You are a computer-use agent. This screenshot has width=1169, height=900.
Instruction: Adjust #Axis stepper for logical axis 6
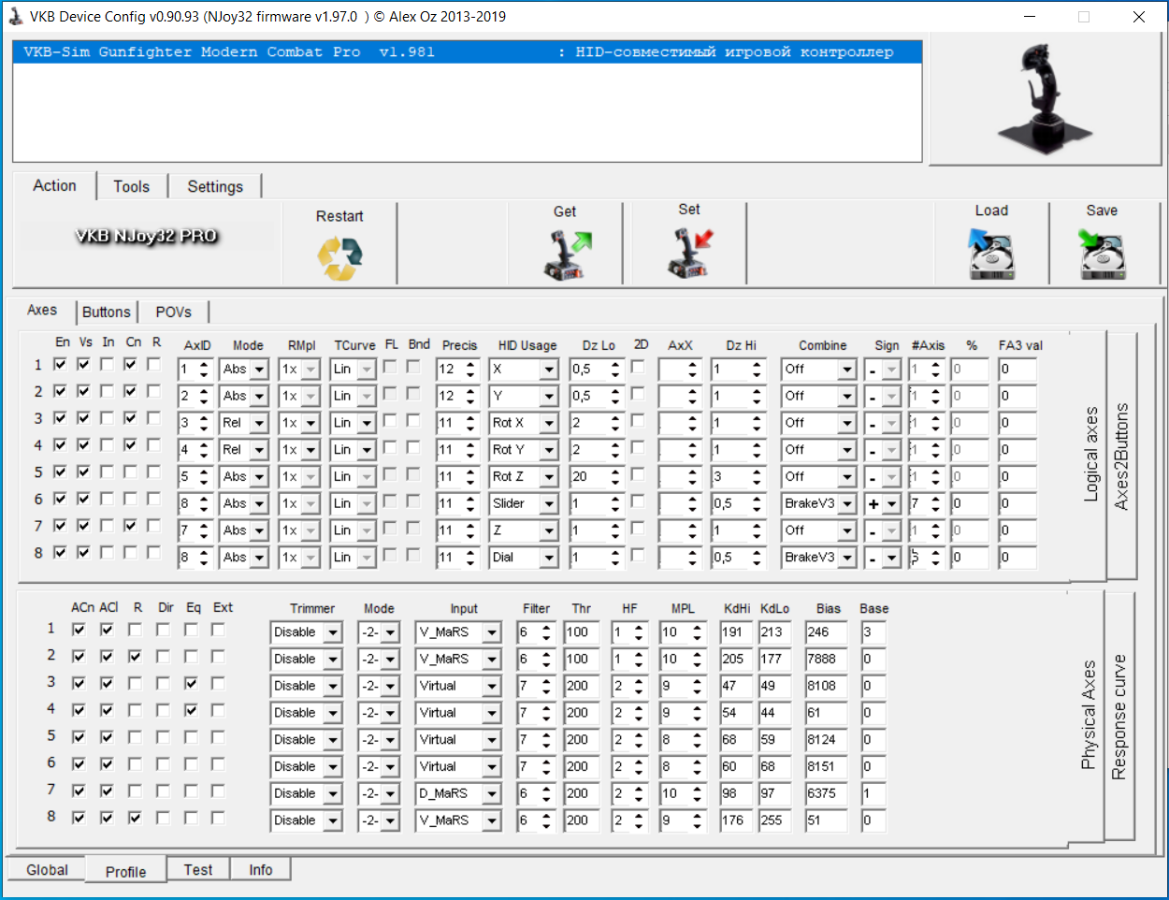pos(935,503)
